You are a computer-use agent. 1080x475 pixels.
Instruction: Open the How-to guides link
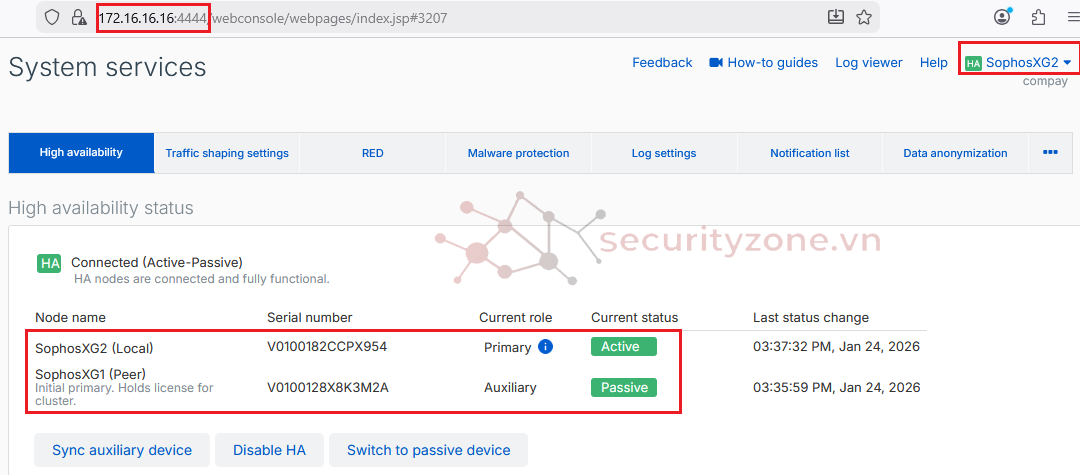(763, 62)
